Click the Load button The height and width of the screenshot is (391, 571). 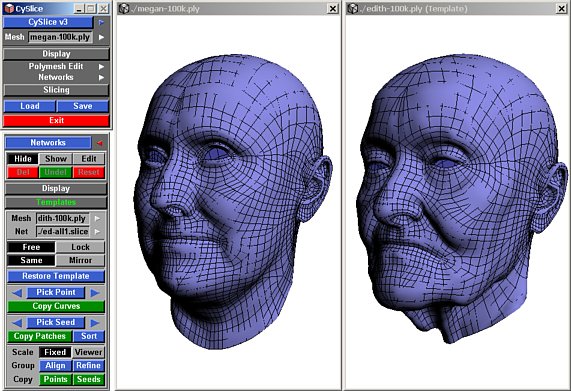29,106
